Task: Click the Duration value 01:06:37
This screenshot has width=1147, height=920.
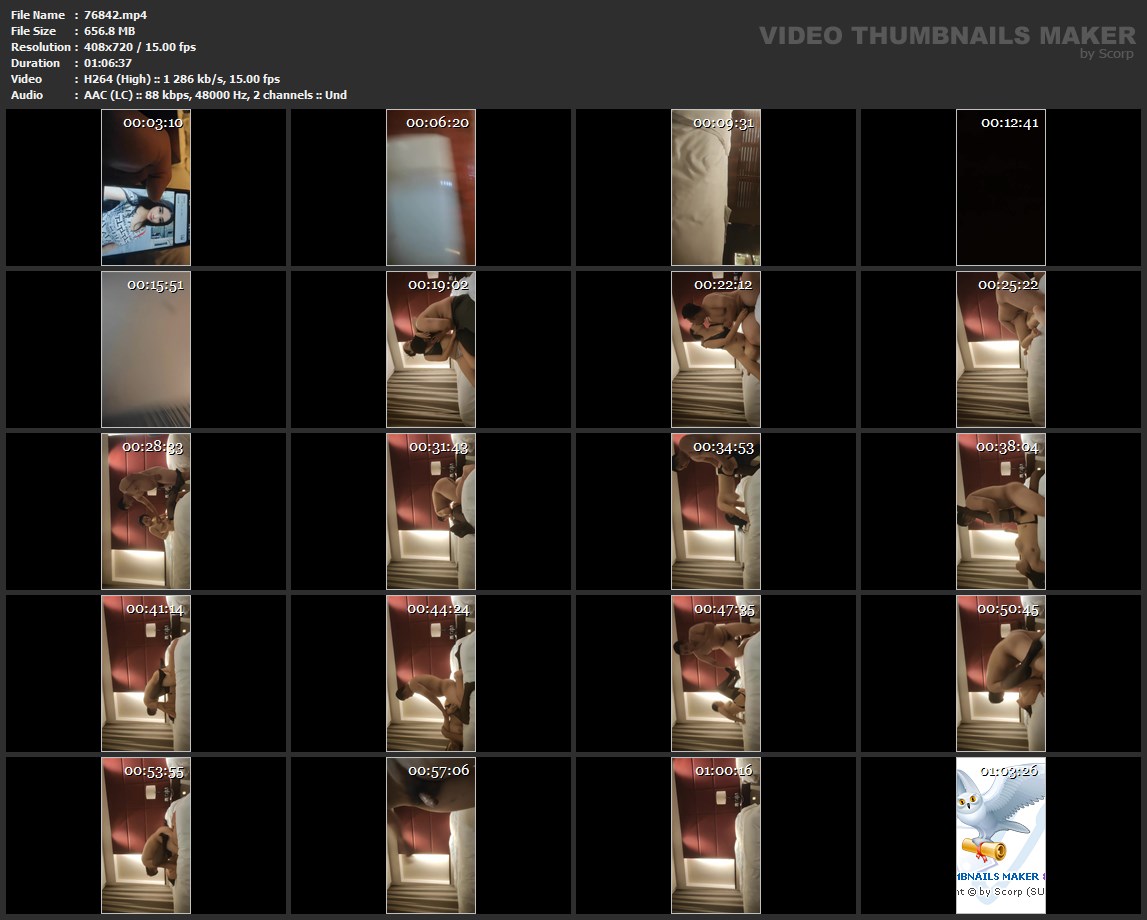Action: [108, 63]
